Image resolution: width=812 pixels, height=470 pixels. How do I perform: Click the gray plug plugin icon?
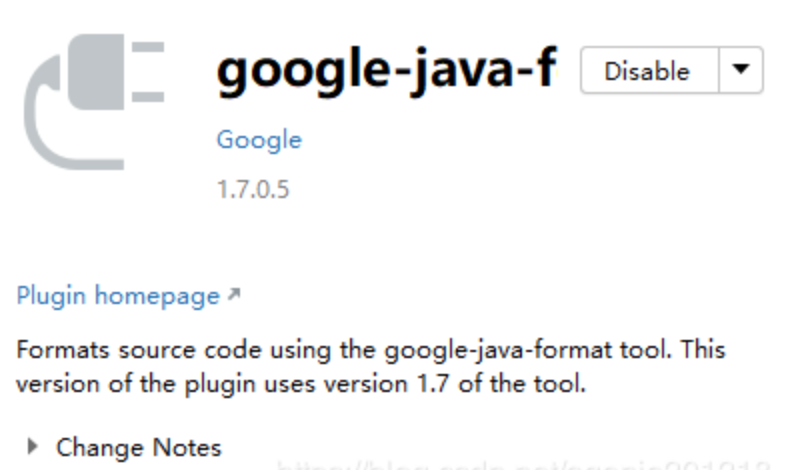tap(94, 102)
